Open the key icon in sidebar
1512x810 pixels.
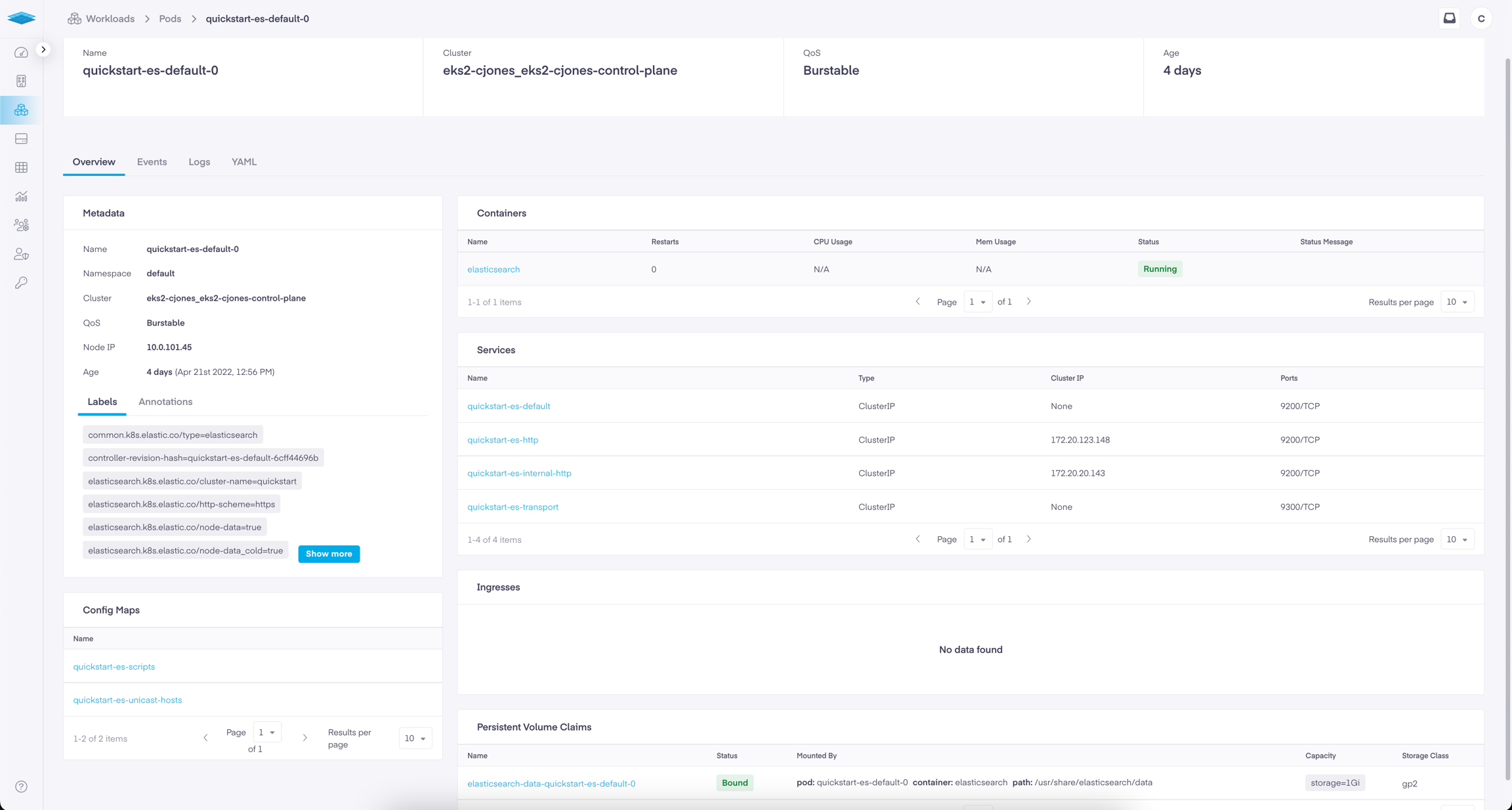pos(21,283)
